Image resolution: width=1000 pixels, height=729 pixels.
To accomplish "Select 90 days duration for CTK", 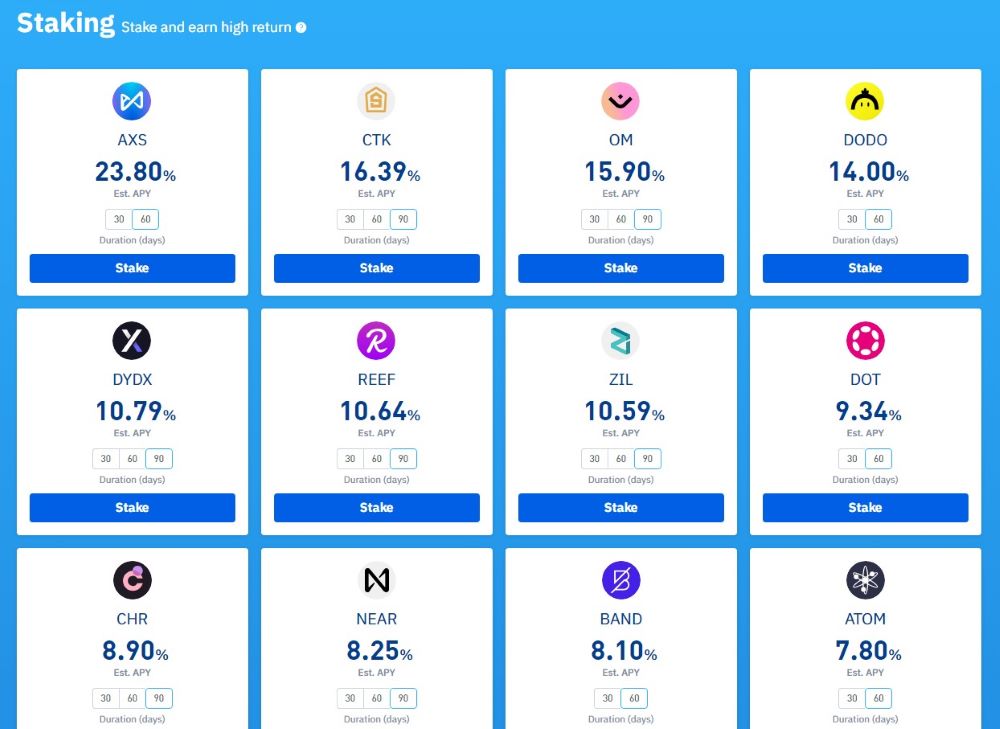I will click(x=403, y=219).
